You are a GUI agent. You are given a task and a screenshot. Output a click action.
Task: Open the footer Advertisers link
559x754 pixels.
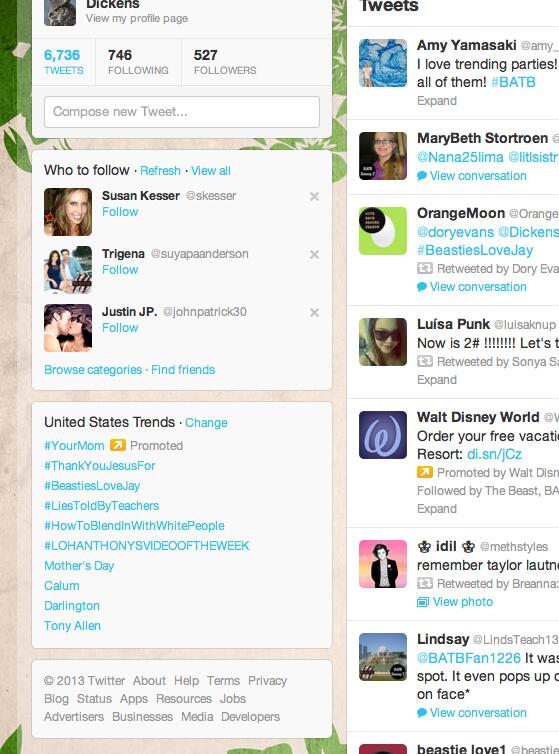(74, 717)
